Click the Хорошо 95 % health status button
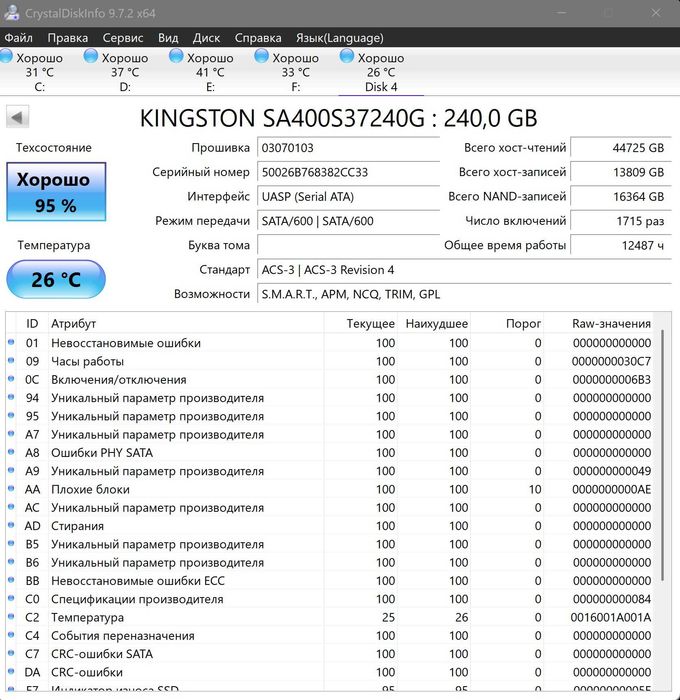The width and height of the screenshot is (680, 700). point(56,192)
